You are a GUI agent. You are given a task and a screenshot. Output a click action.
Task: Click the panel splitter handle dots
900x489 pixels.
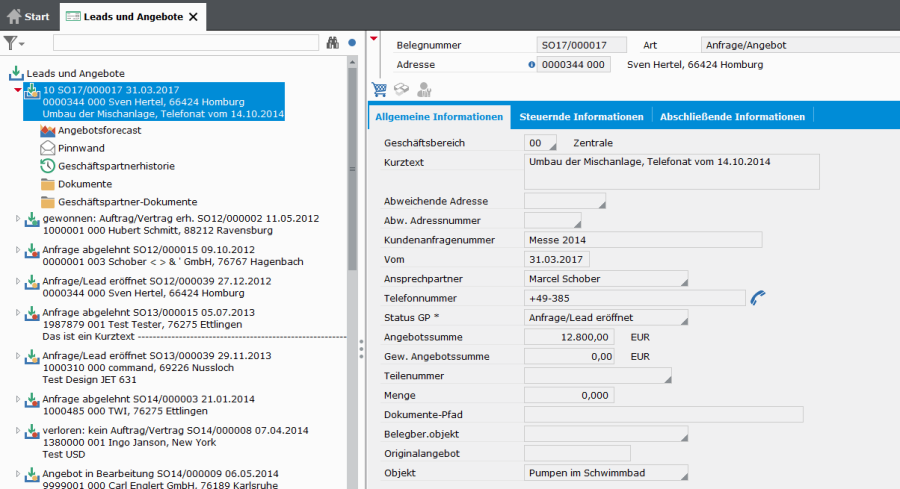click(x=361, y=349)
